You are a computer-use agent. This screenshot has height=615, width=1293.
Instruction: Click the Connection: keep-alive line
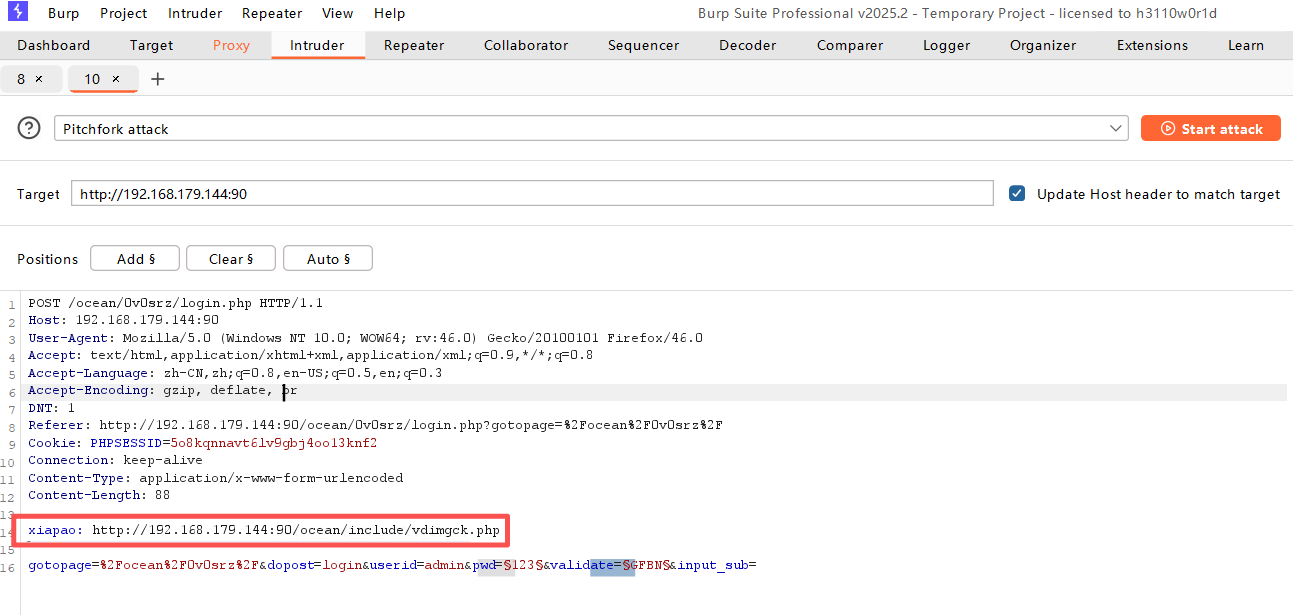(115, 460)
